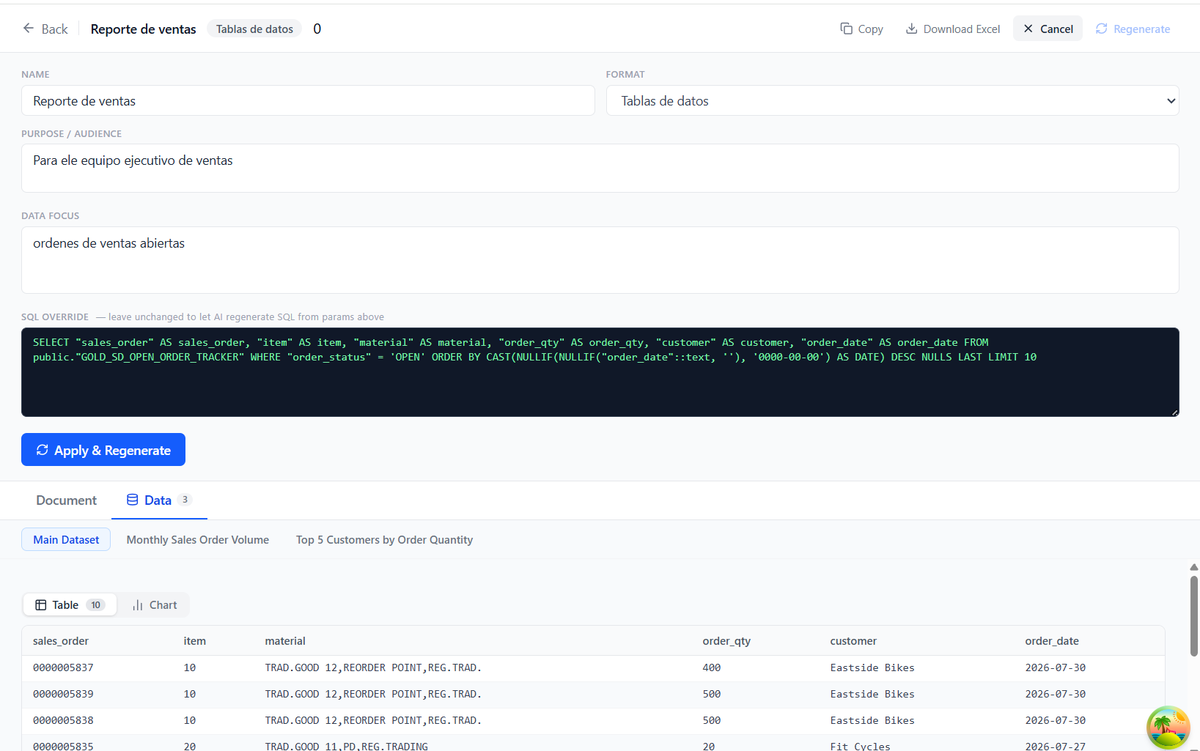Open Monthly Sales Order Volume dataset

pos(198,540)
